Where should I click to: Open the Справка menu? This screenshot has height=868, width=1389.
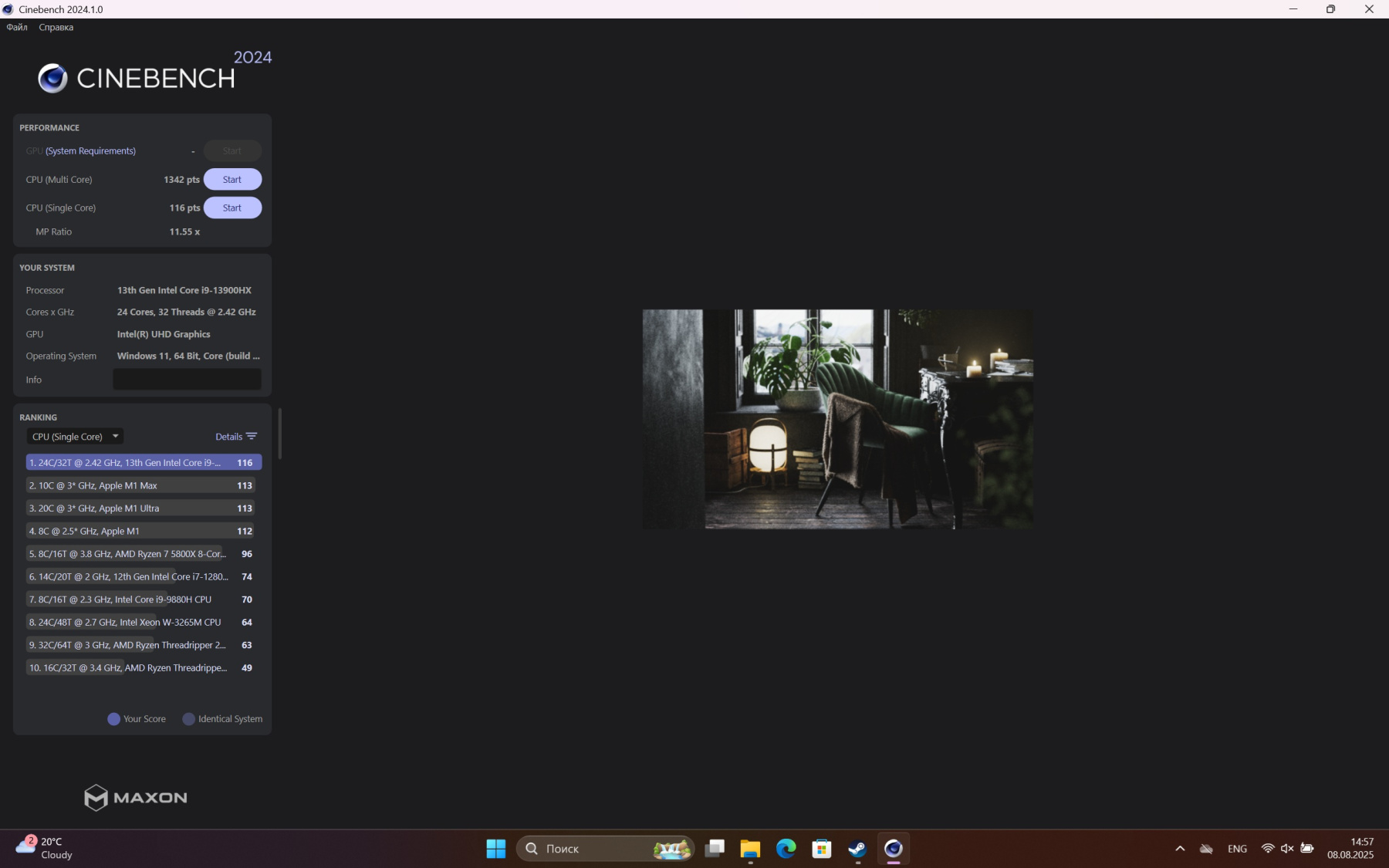(56, 27)
